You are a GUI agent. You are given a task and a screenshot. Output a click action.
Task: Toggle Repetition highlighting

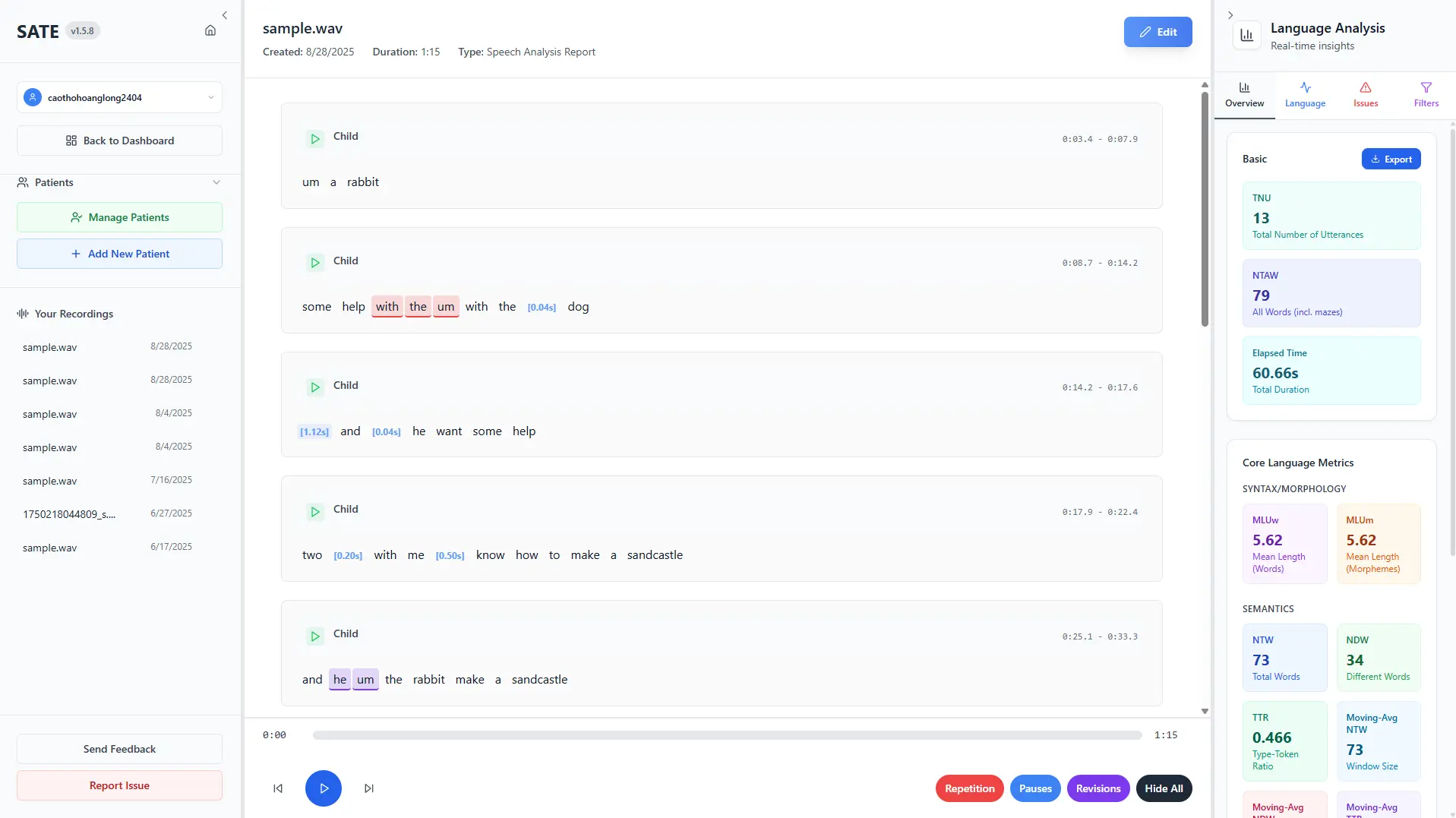(969, 788)
